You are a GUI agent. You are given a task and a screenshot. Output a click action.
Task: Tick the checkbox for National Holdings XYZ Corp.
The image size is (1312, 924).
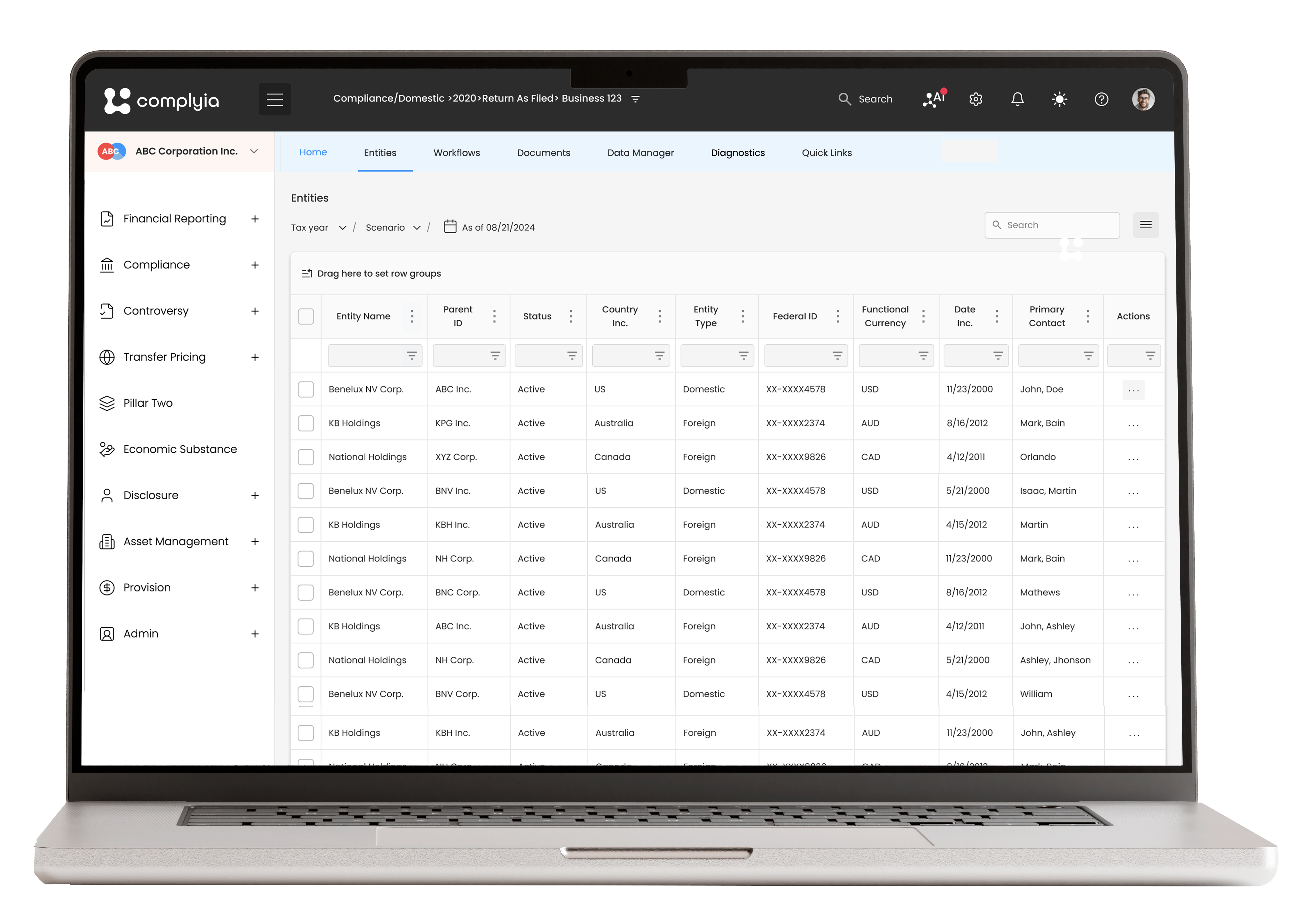coord(306,457)
